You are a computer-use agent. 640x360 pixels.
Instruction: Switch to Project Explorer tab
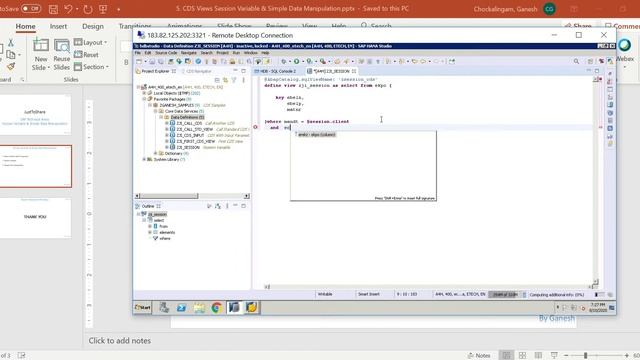coord(156,71)
